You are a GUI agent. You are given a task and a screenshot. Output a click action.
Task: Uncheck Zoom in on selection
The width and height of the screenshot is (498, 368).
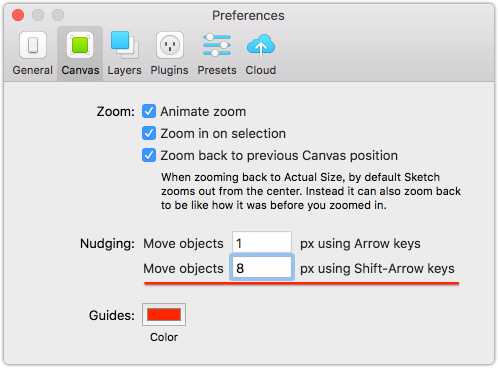point(149,133)
